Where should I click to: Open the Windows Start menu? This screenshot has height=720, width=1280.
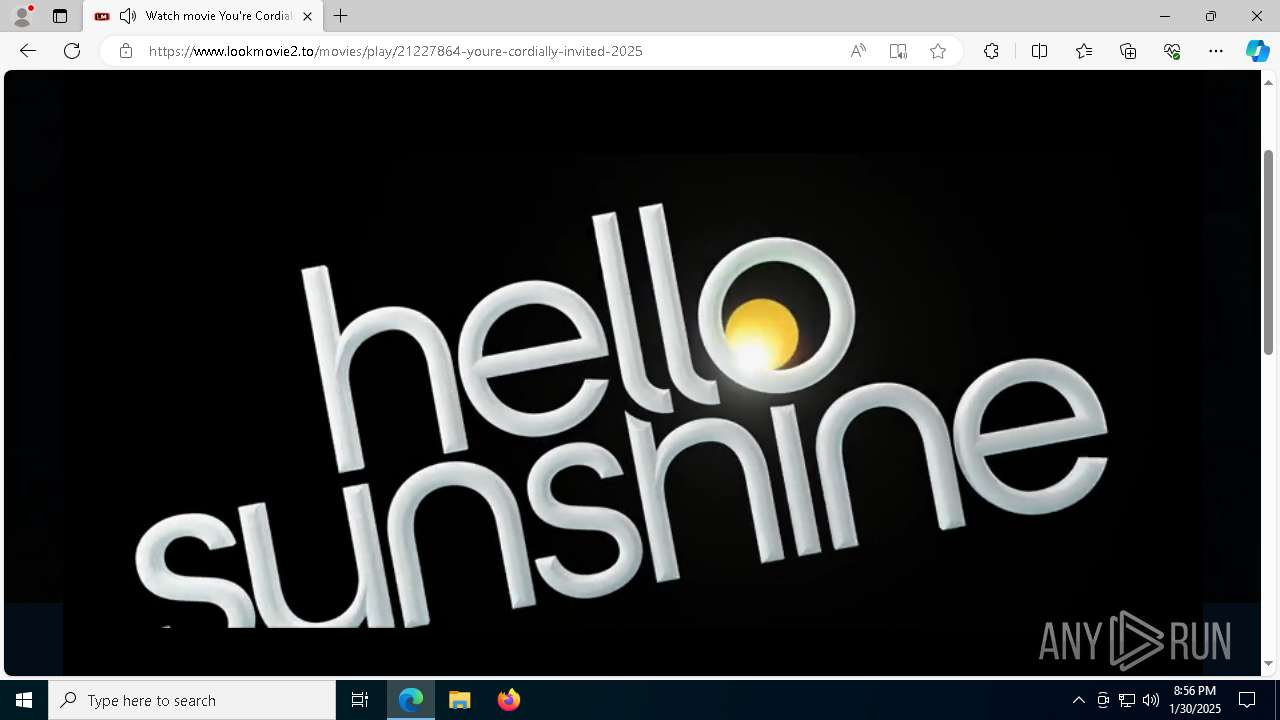coord(24,700)
